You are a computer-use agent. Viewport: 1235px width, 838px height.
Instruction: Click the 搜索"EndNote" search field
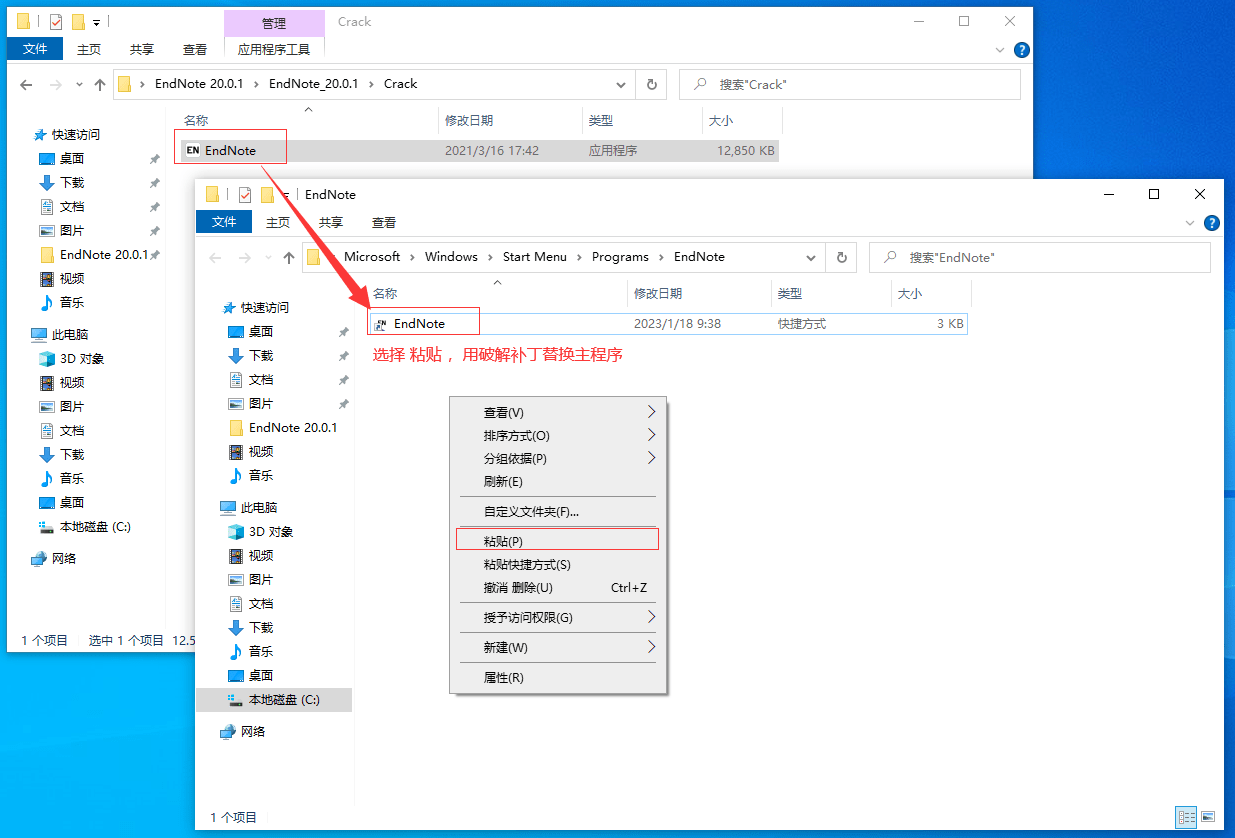(1040, 257)
